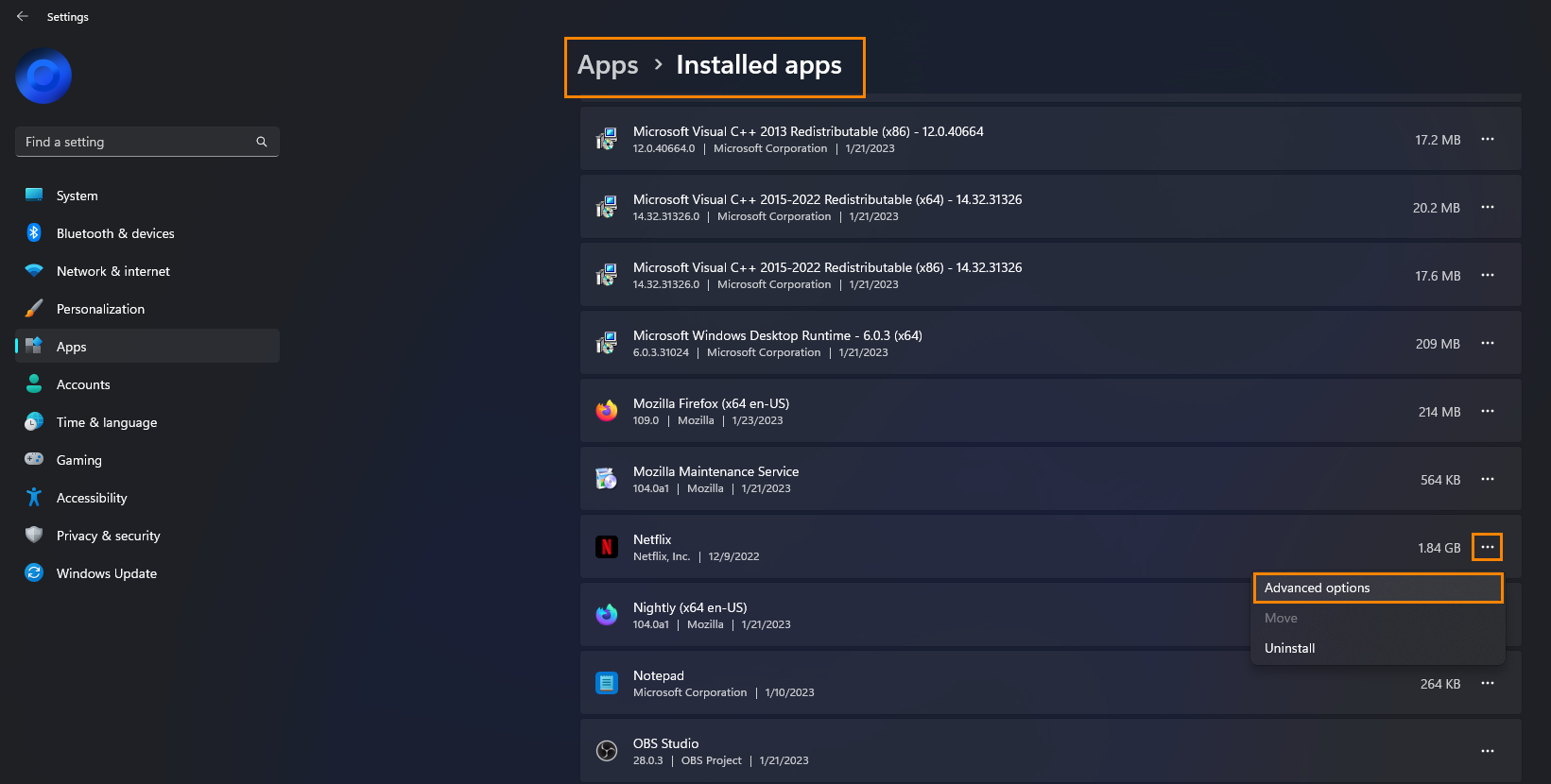Click the Bluetooth icon in sidebar

click(34, 232)
